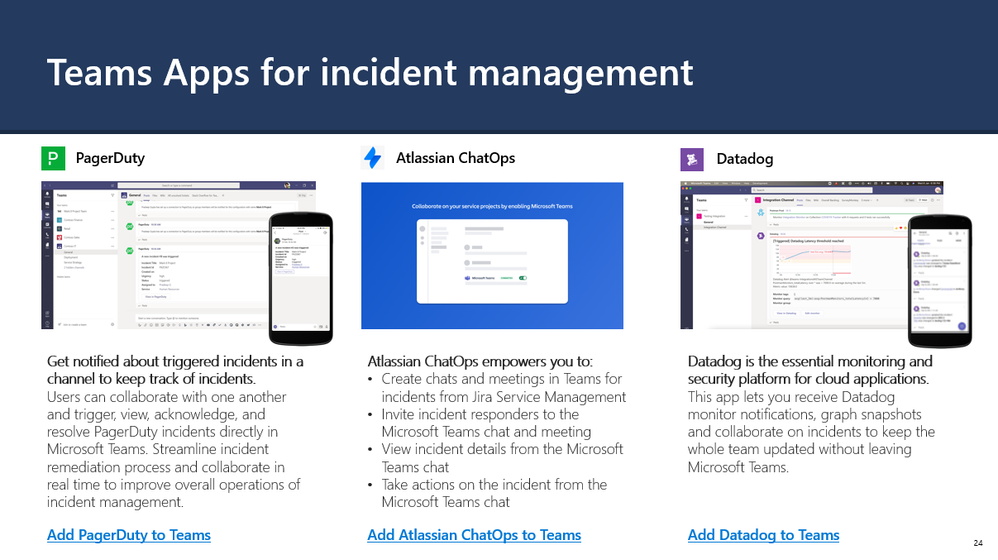Click the slide title 'Teams Apps for incident management'
This screenshot has width=998, height=560.
[370, 73]
